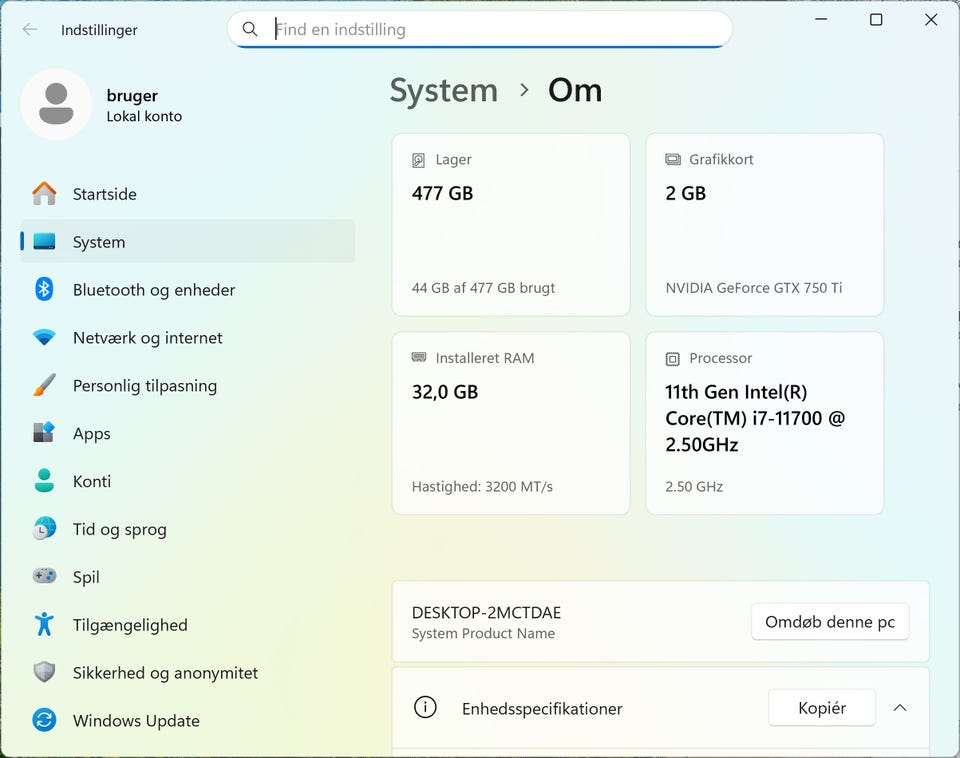Screen dimensions: 960x758
Task: Click the Startside home icon
Action: 44,194
